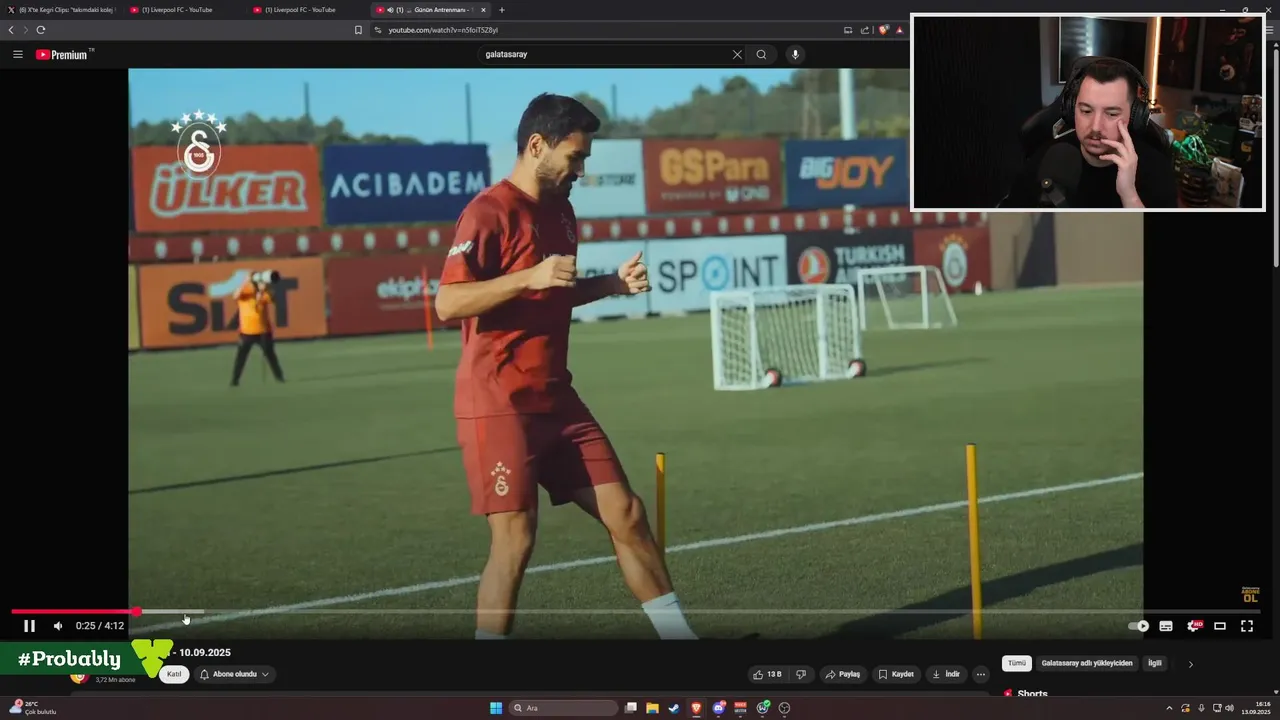Reload the current page
The height and width of the screenshot is (720, 1280).
[x=41, y=30]
